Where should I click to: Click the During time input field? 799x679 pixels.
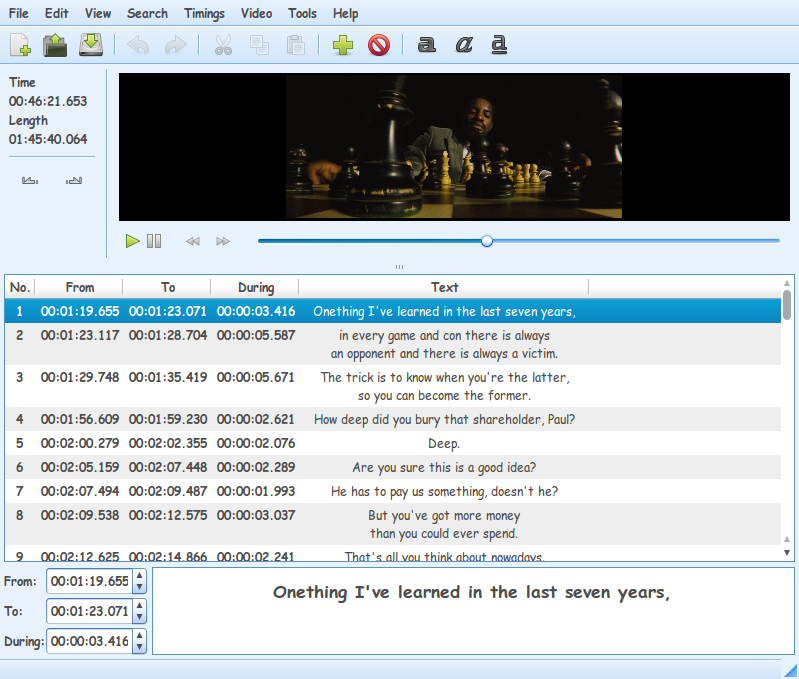90,641
